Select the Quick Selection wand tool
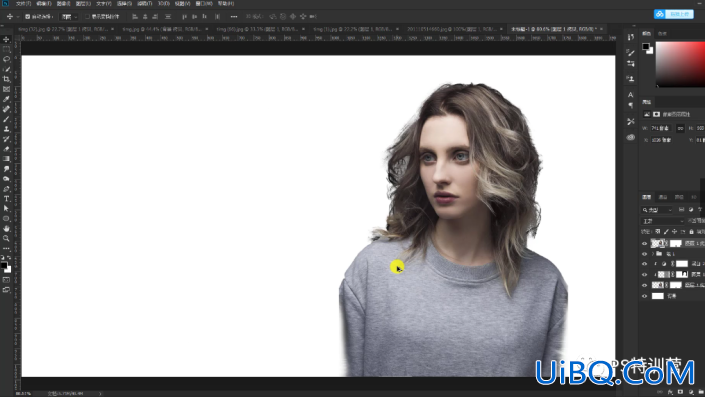Viewport: 705px width, 397px height. 6,69
